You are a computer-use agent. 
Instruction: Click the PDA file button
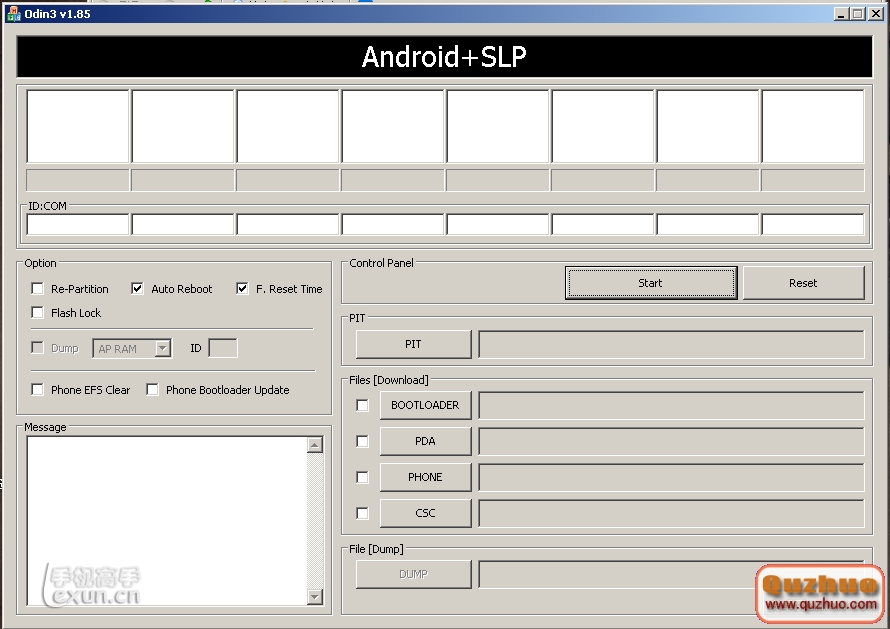click(x=425, y=441)
